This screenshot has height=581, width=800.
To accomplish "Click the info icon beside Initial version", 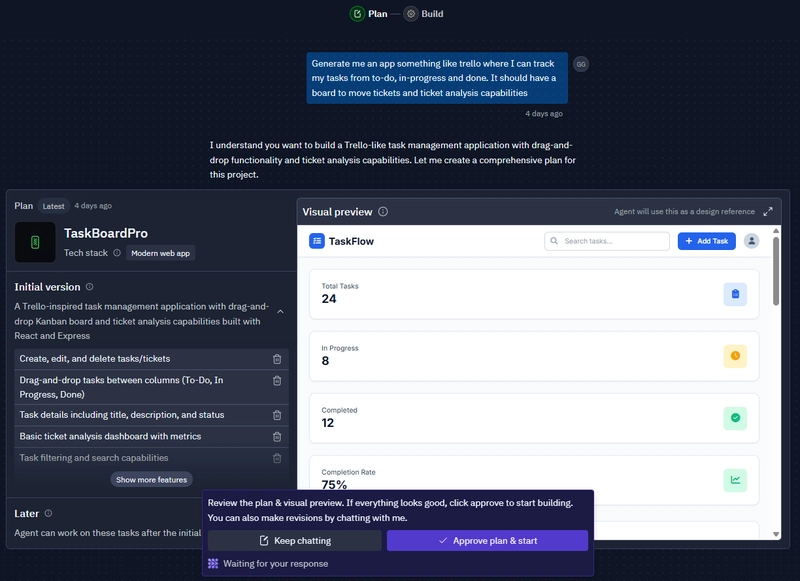I will point(89,287).
